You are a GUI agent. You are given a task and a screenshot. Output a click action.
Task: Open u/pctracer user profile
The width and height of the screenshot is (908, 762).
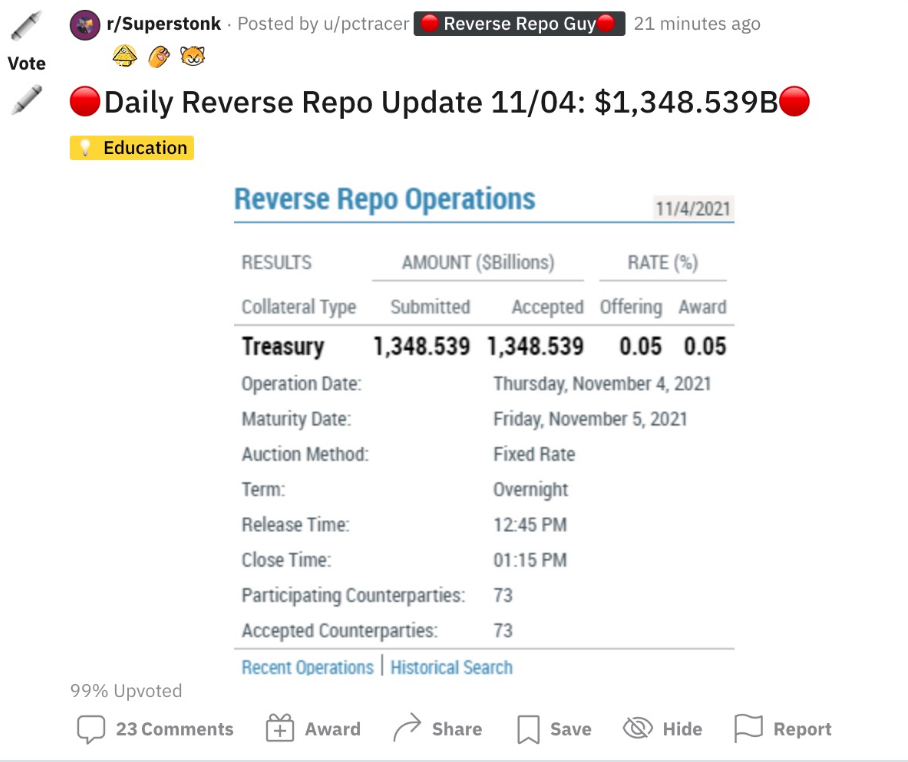click(367, 24)
